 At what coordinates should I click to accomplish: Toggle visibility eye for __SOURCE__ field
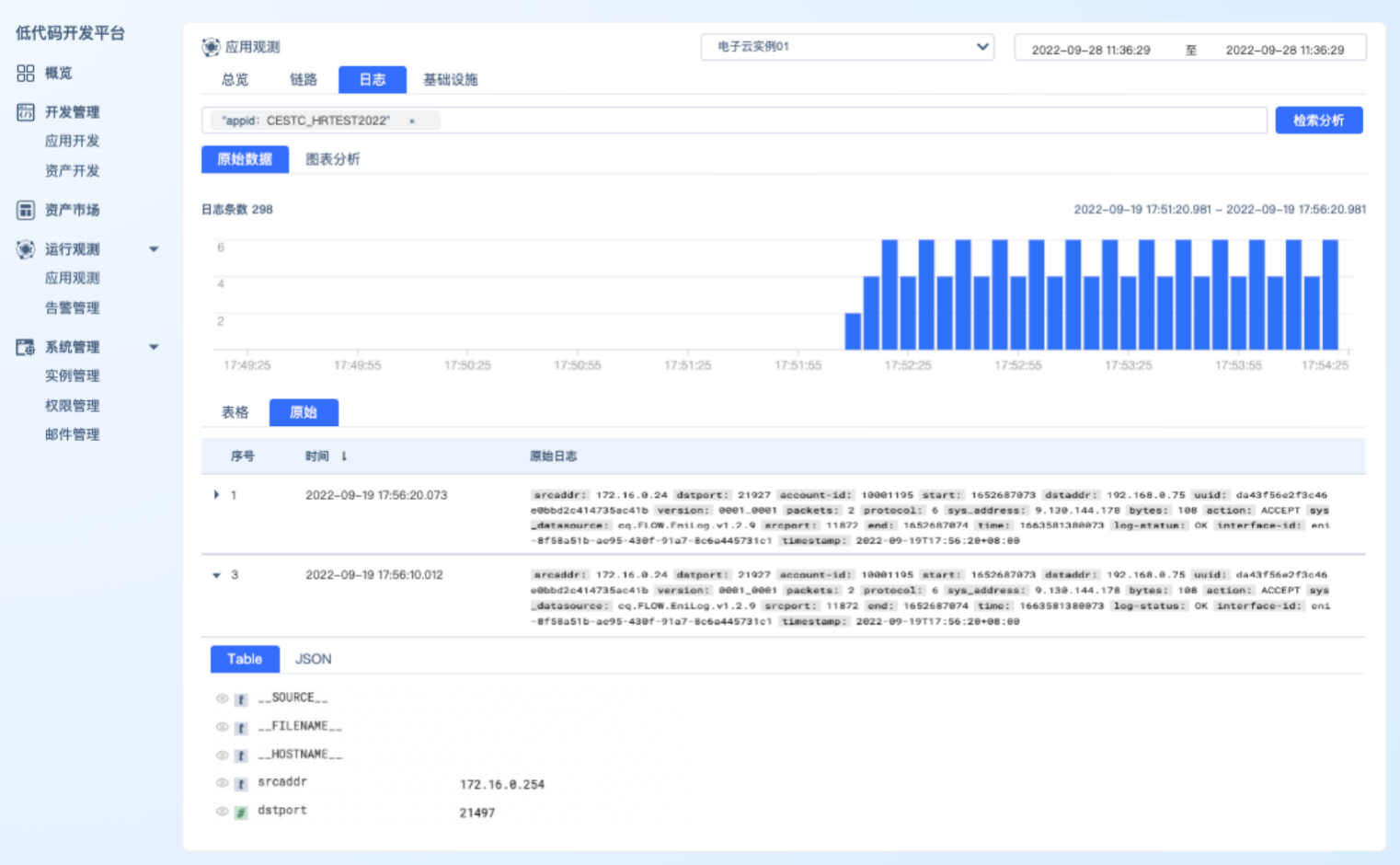(x=222, y=698)
